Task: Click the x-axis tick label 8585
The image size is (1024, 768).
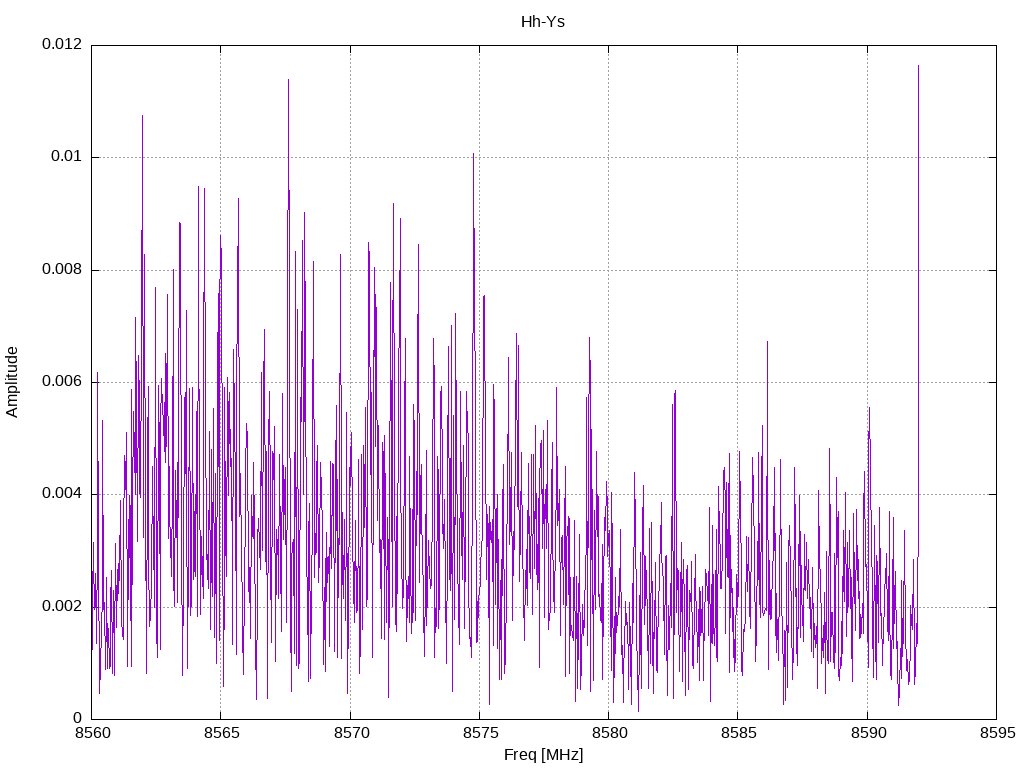Action: pyautogui.click(x=739, y=733)
